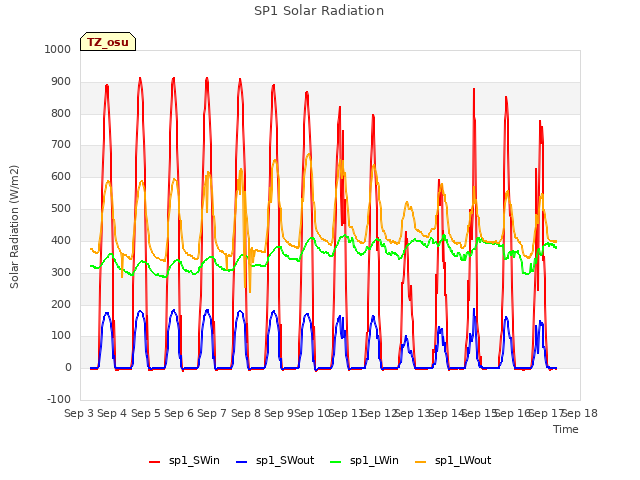
Task: Click the 200 y-axis tick label
Action: tap(61, 304)
